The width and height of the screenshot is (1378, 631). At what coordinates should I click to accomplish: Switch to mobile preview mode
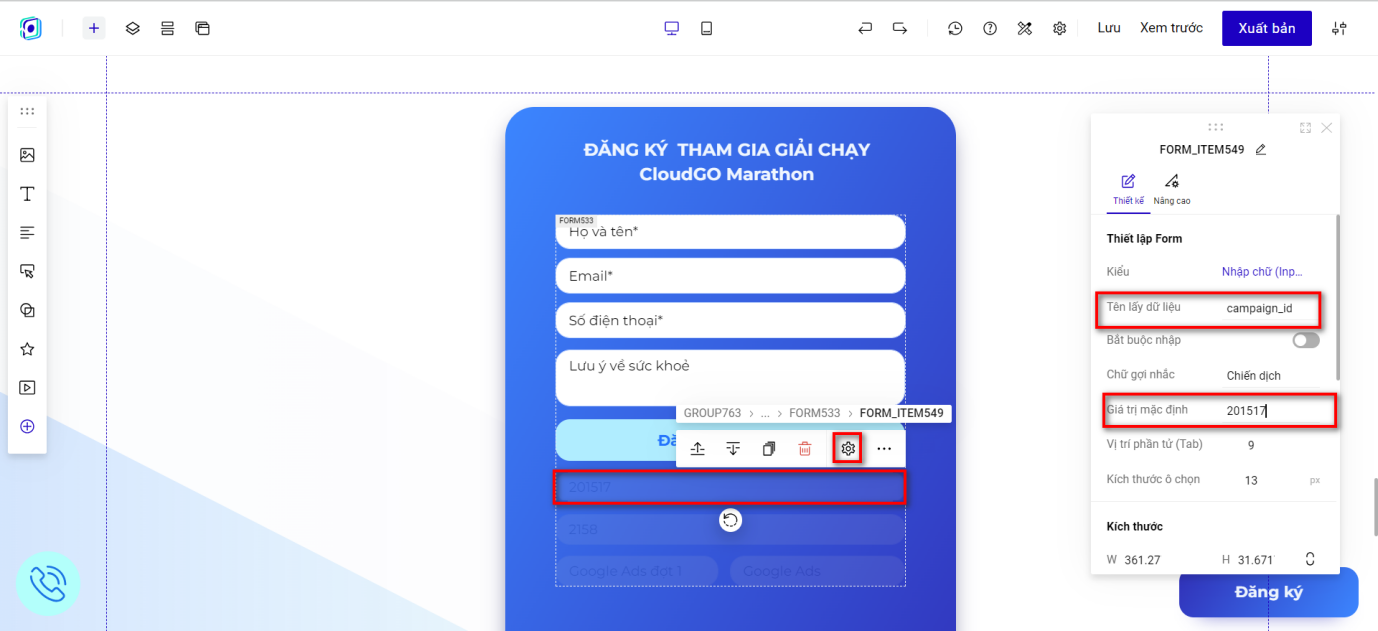click(706, 28)
